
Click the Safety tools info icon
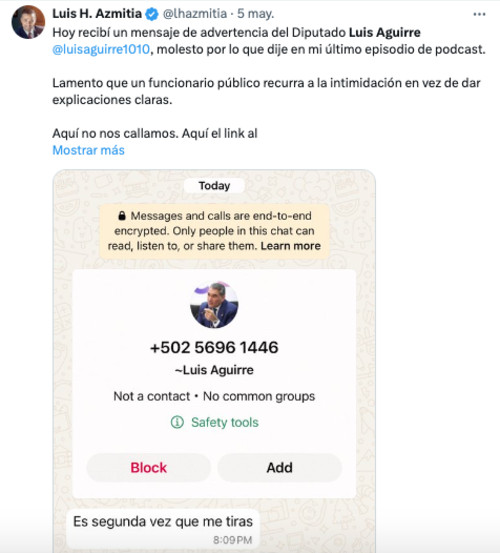click(177, 422)
